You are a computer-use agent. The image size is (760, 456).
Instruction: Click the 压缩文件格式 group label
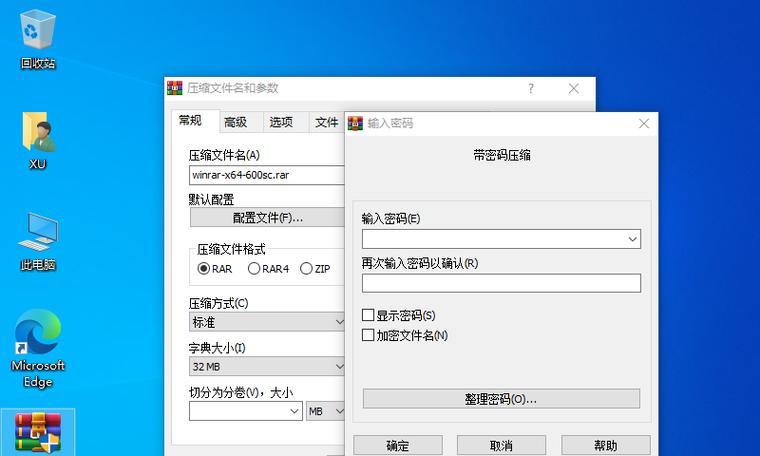coord(231,250)
